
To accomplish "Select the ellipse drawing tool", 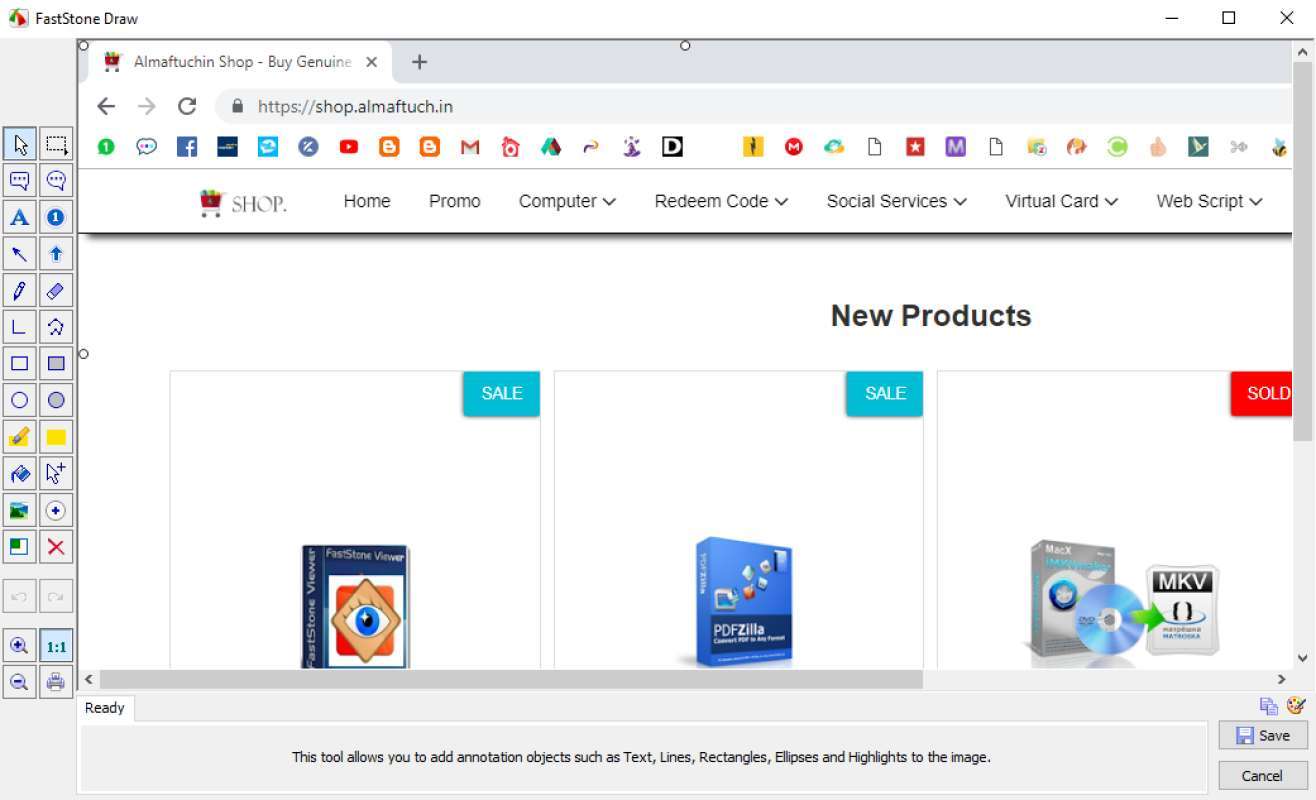I will click(19, 400).
